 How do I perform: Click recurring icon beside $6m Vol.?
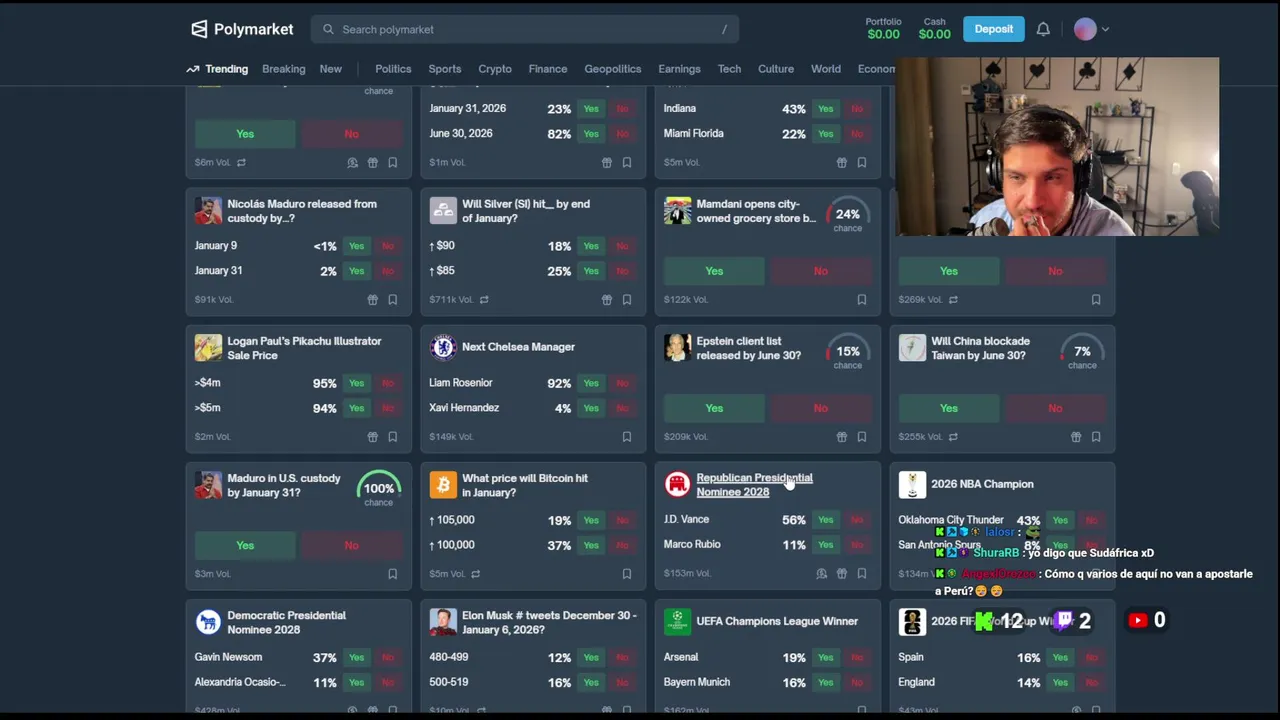(241, 163)
